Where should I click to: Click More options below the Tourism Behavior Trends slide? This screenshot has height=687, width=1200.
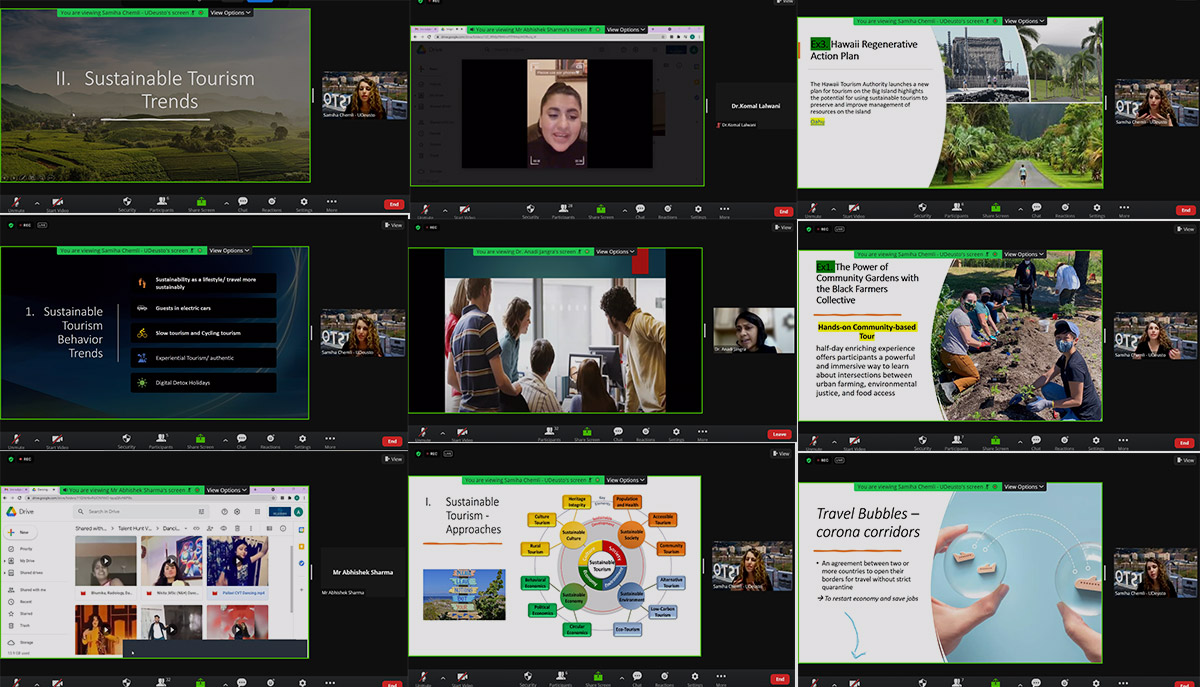pos(330,440)
